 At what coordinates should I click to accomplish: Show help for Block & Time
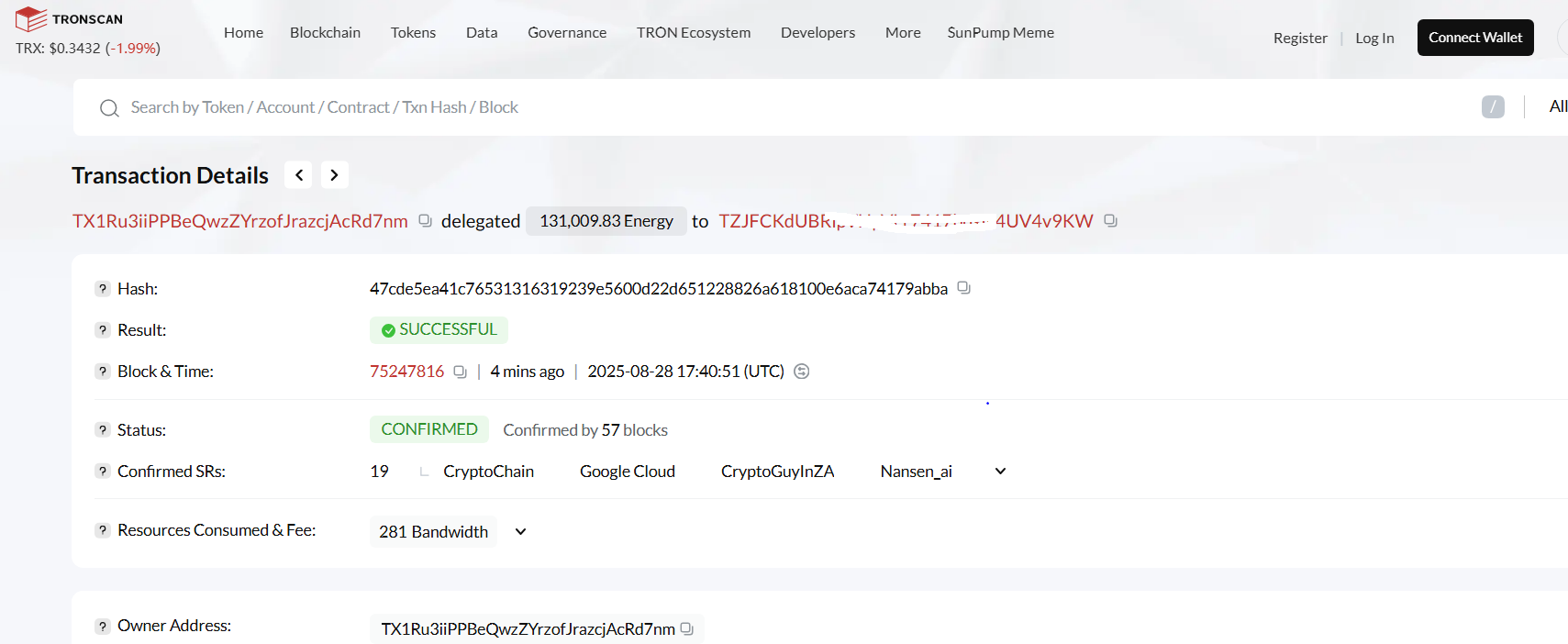coord(103,372)
